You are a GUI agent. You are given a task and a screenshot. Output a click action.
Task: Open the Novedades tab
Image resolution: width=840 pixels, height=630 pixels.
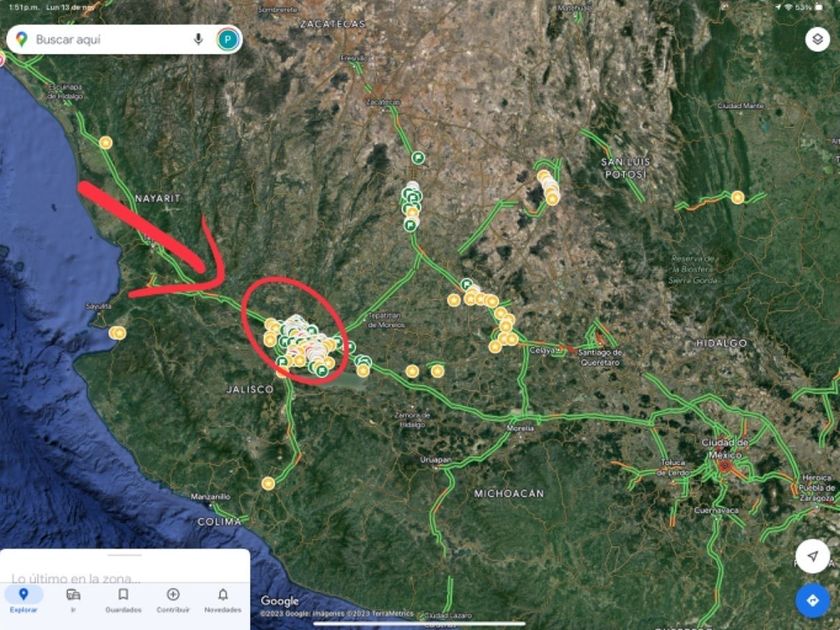[223, 599]
